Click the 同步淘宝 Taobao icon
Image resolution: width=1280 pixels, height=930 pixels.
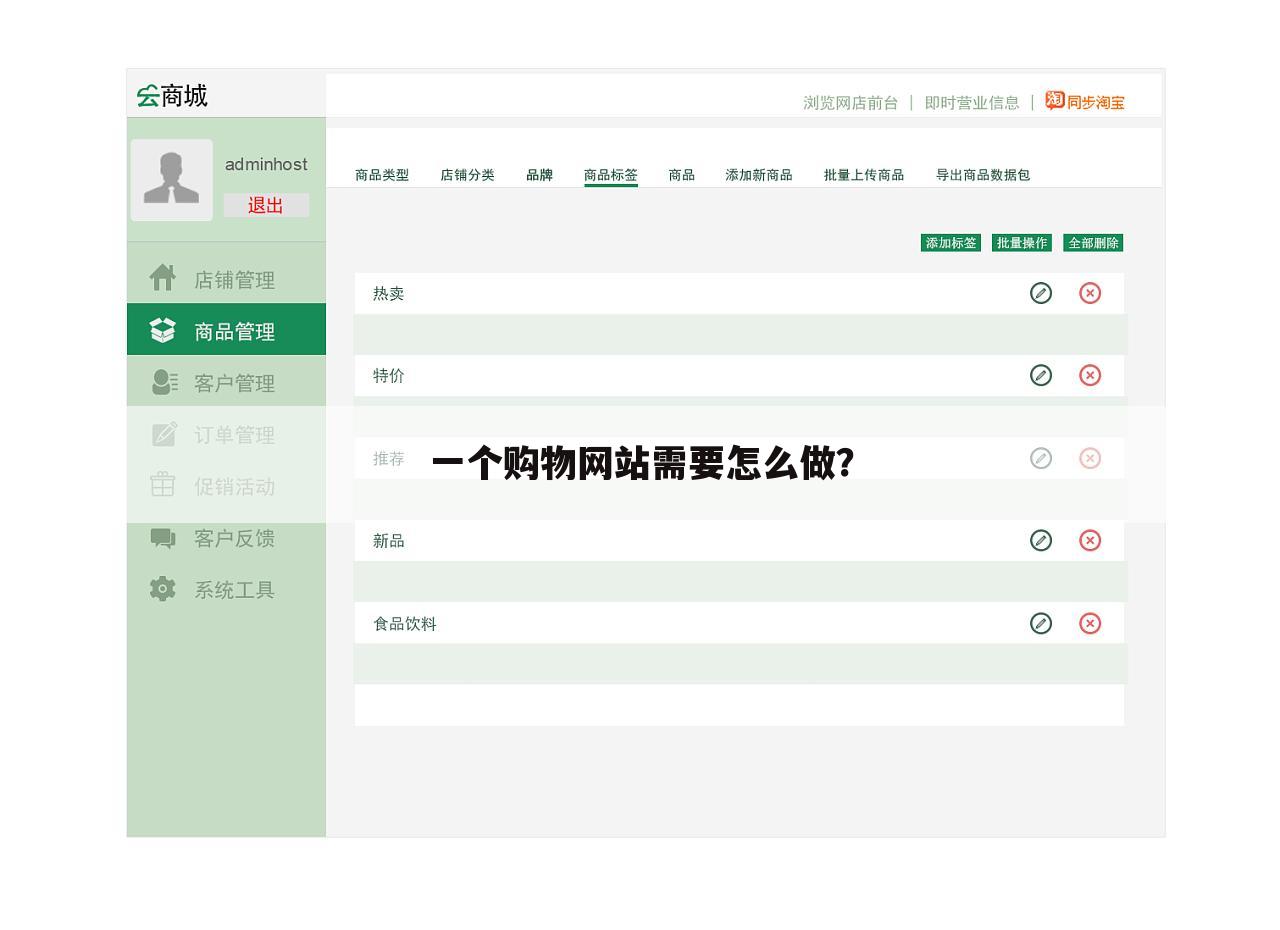pyautogui.click(x=1053, y=101)
